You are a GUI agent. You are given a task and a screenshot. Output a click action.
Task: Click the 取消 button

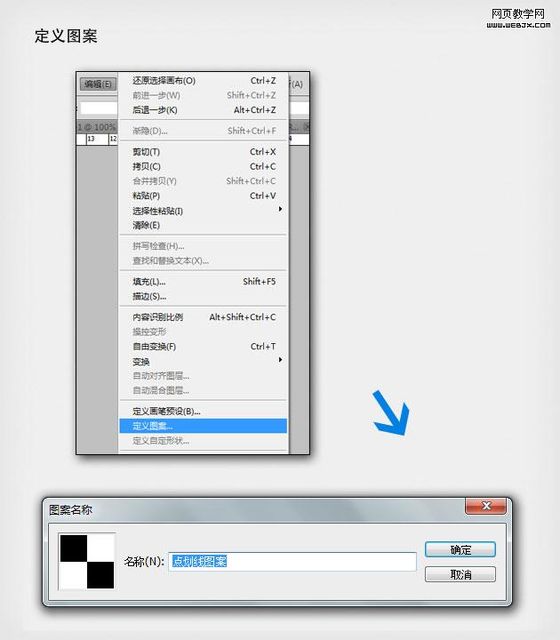tap(460, 575)
